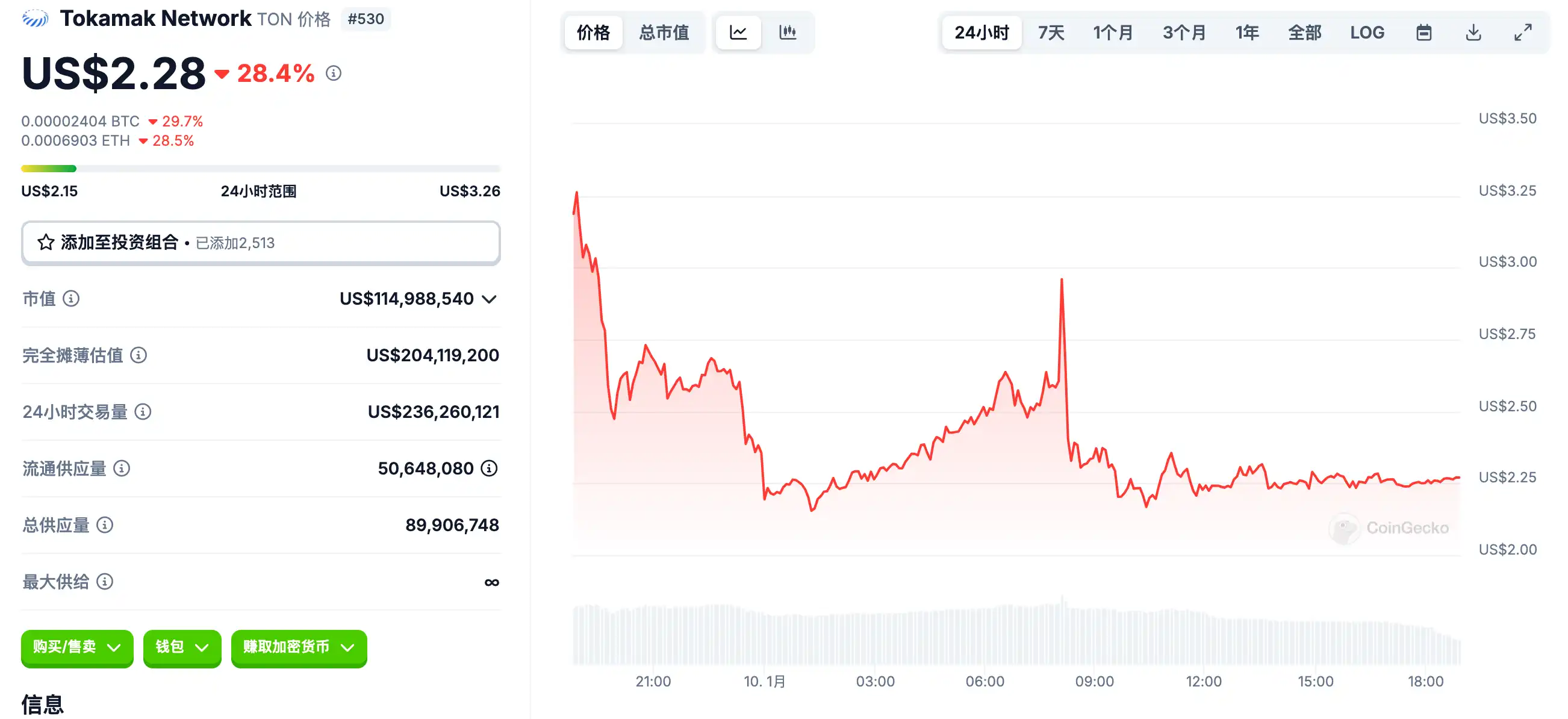Toggle the LOG scale option

click(x=1367, y=33)
